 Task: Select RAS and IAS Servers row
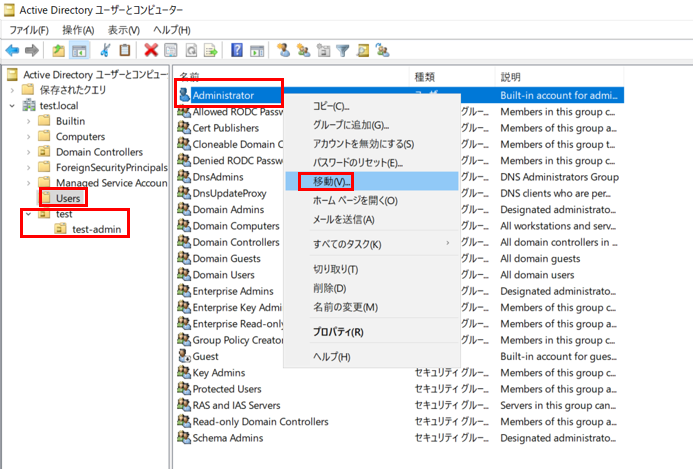point(236,405)
